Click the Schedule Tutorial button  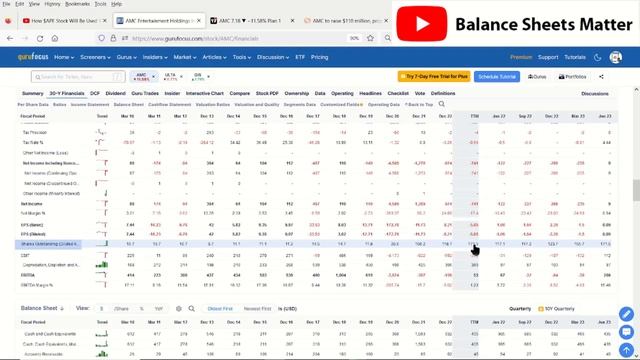497,76
